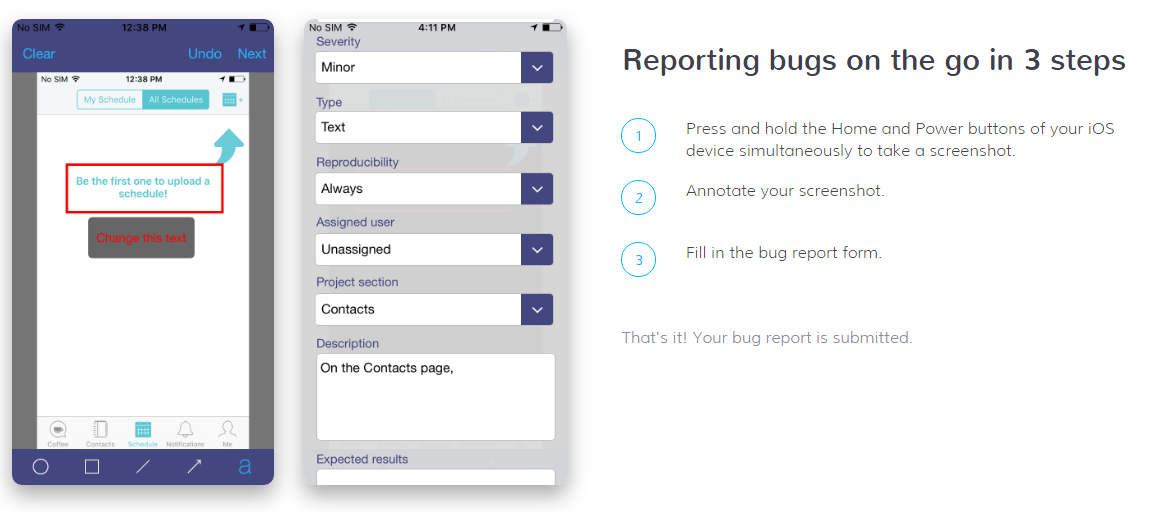Tap the Coffee tab icon
Image resolution: width=1163 pixels, height=512 pixels.
(58, 432)
